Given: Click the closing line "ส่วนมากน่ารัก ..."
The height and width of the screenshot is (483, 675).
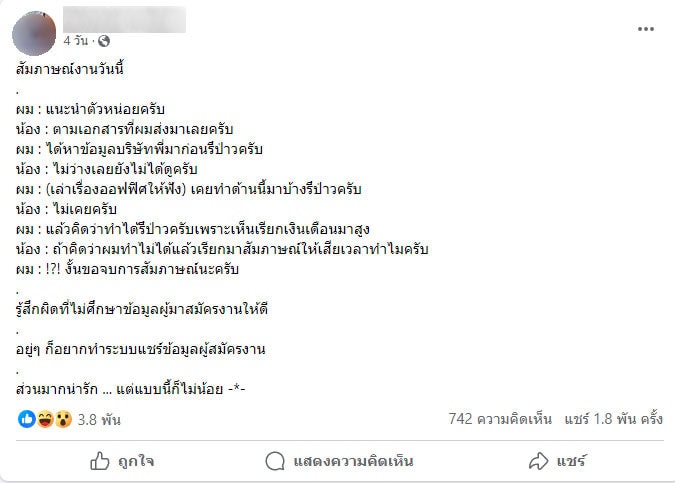Looking at the screenshot, I should point(131,387).
